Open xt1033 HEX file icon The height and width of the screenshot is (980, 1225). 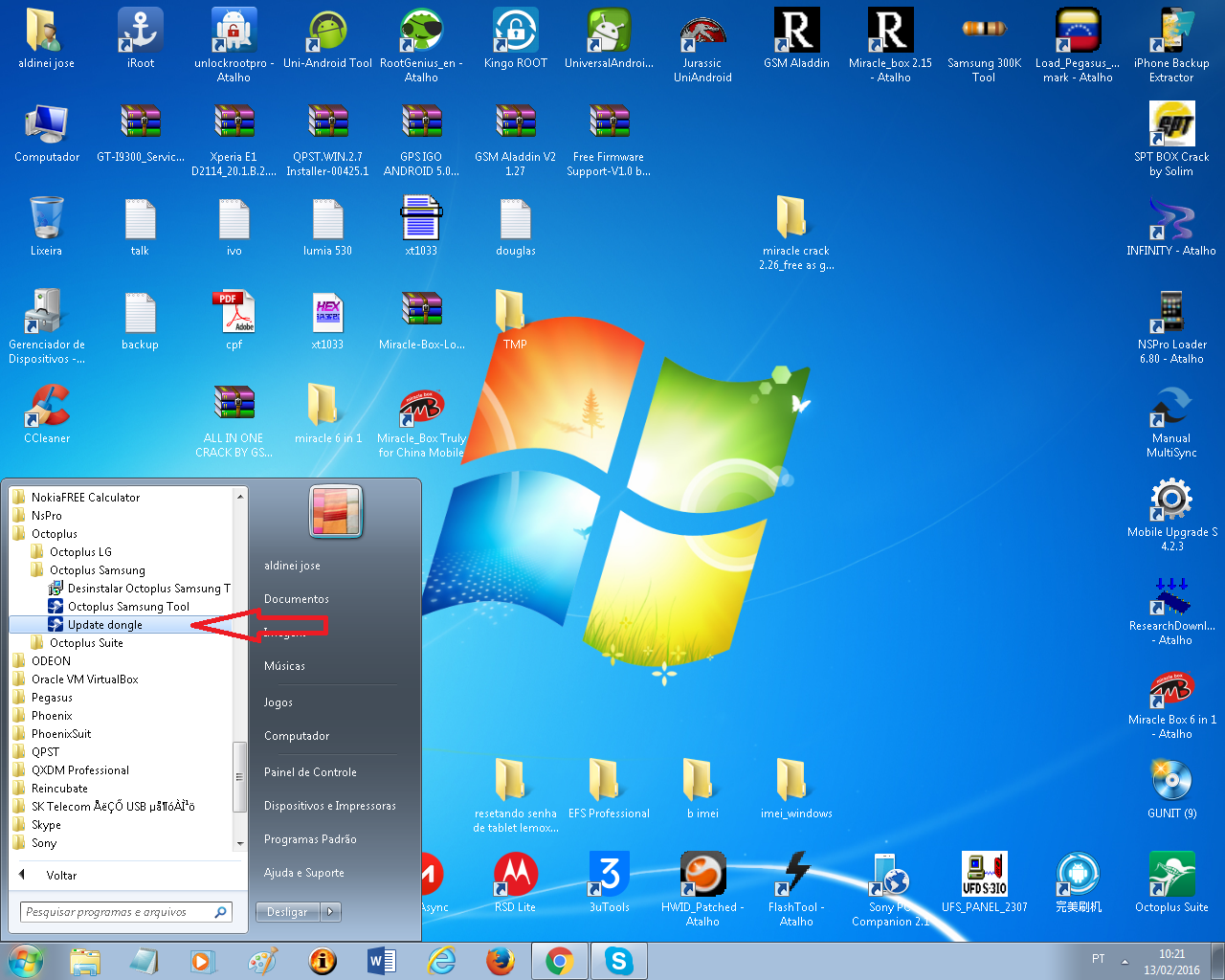pos(327,320)
